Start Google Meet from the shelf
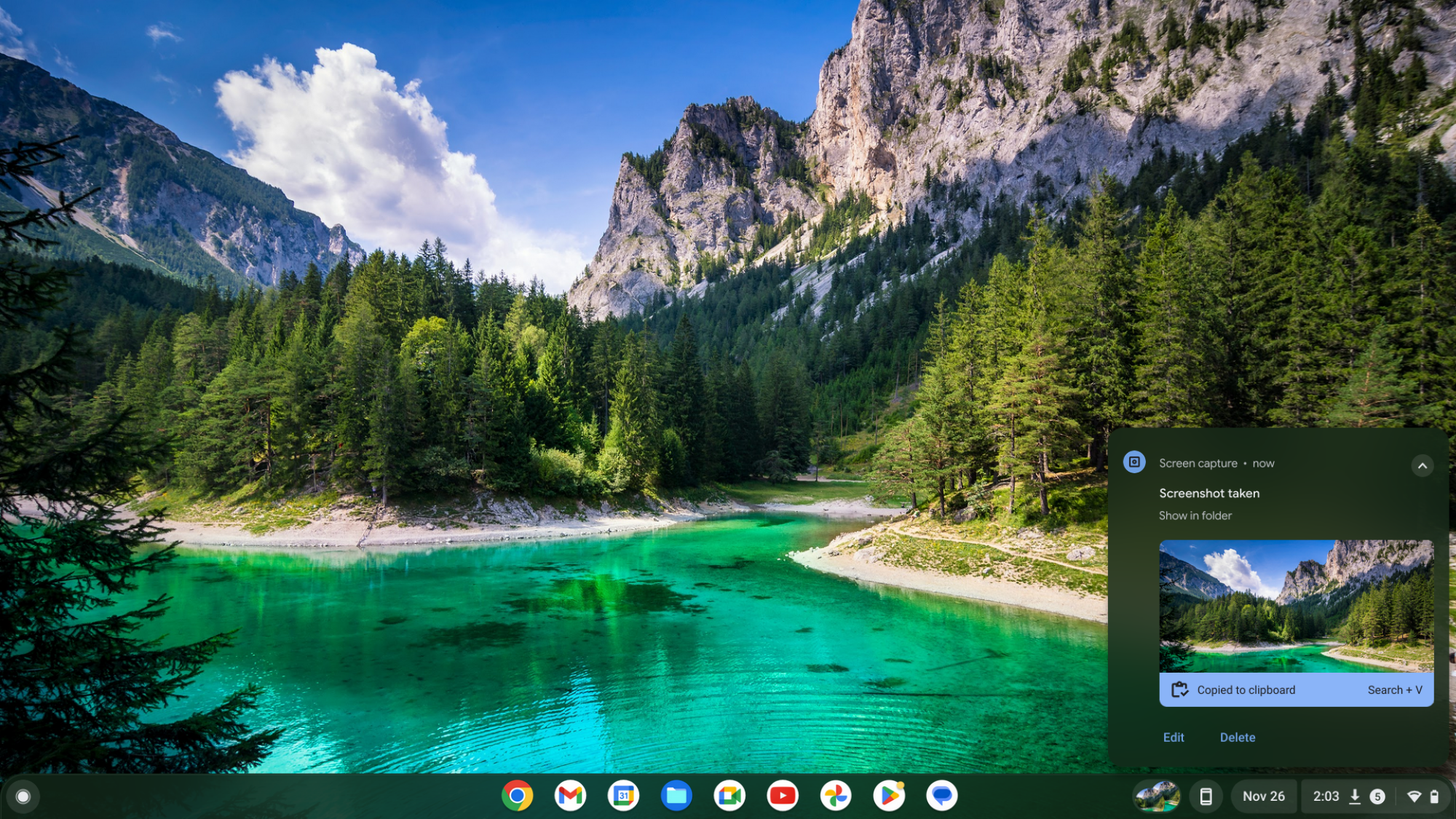1456x819 pixels. coord(729,796)
